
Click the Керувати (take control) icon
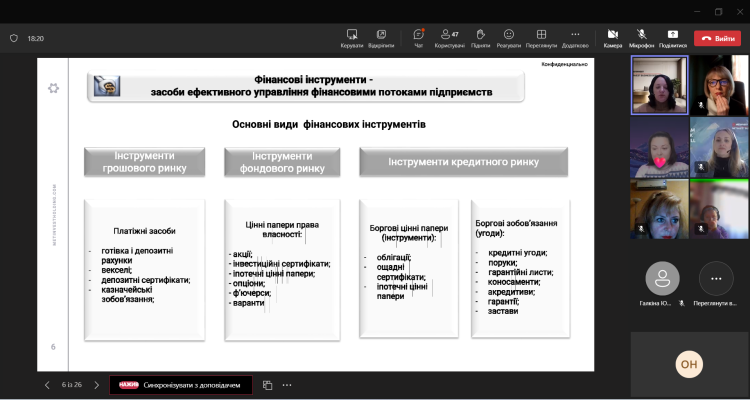click(352, 36)
